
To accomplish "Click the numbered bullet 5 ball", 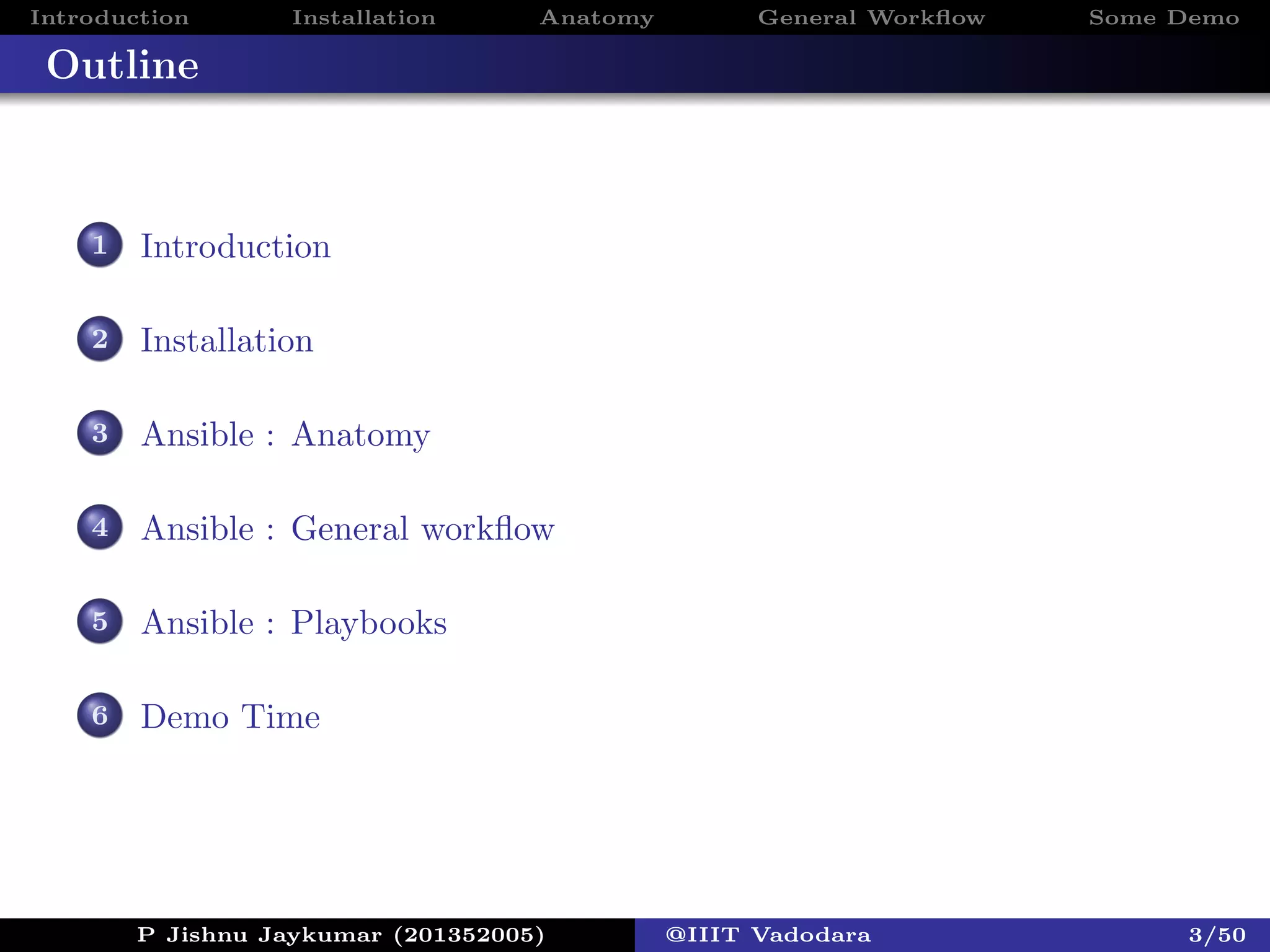I will click(100, 621).
